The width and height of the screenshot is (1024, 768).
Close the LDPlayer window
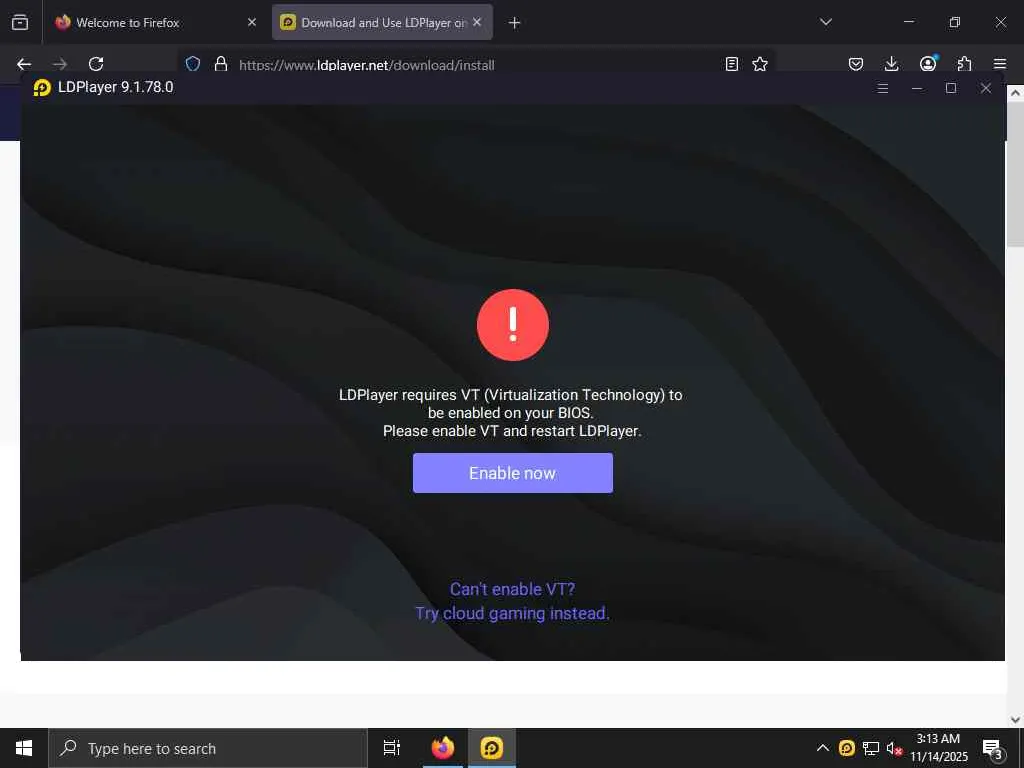(985, 88)
